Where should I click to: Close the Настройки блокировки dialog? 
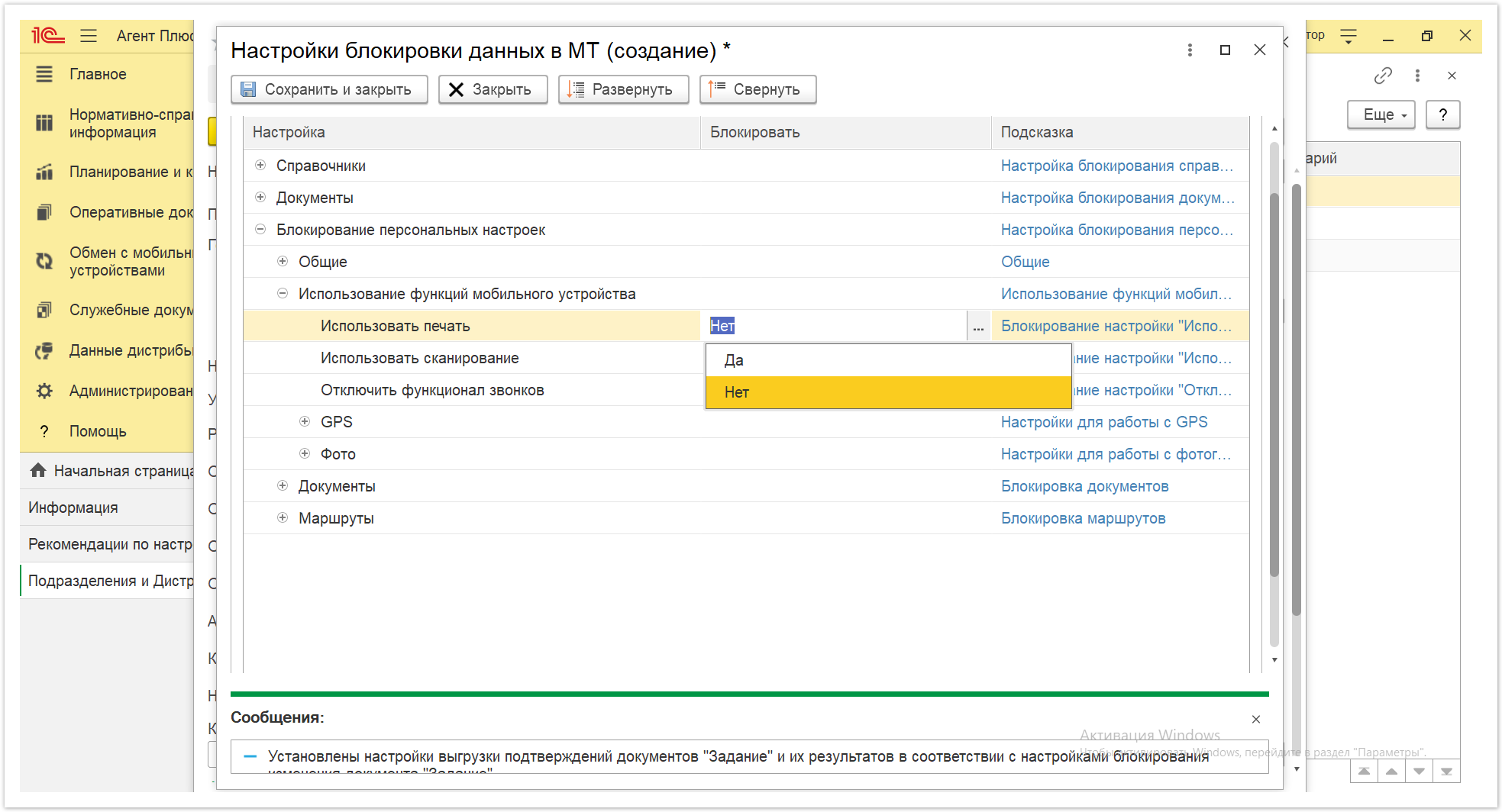pos(1260,50)
